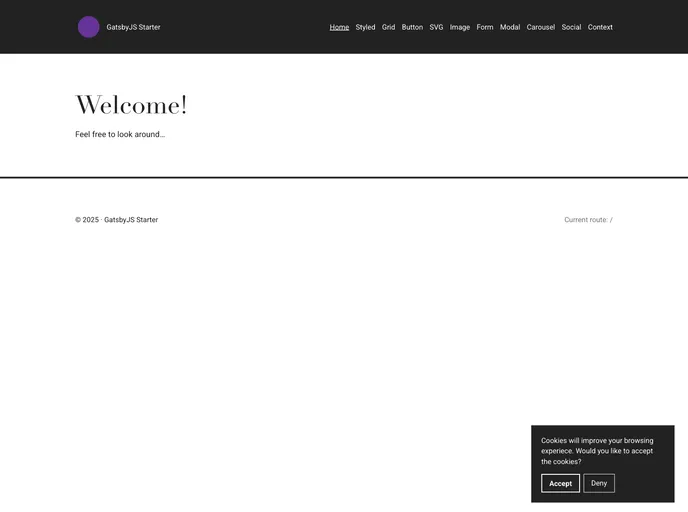Click the cookie consent message text
This screenshot has width=688, height=512.
597,451
